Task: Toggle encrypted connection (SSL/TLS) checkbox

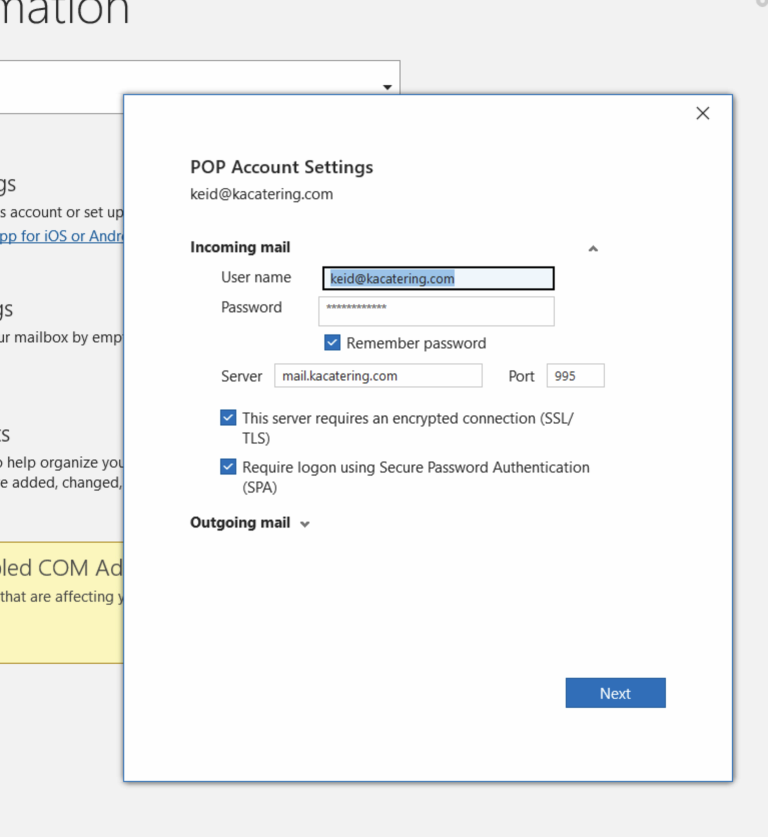Action: point(228,418)
